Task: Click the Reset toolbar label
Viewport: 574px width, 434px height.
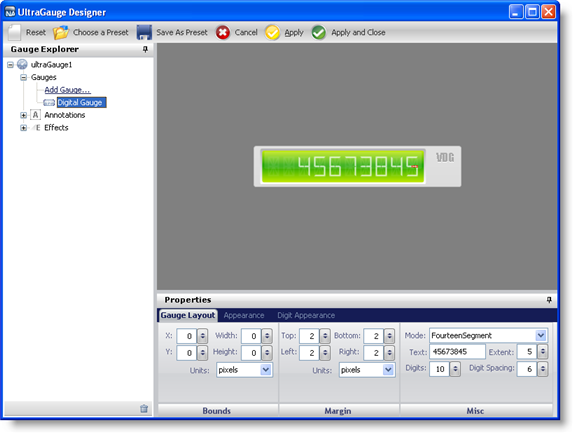Action: coord(36,33)
